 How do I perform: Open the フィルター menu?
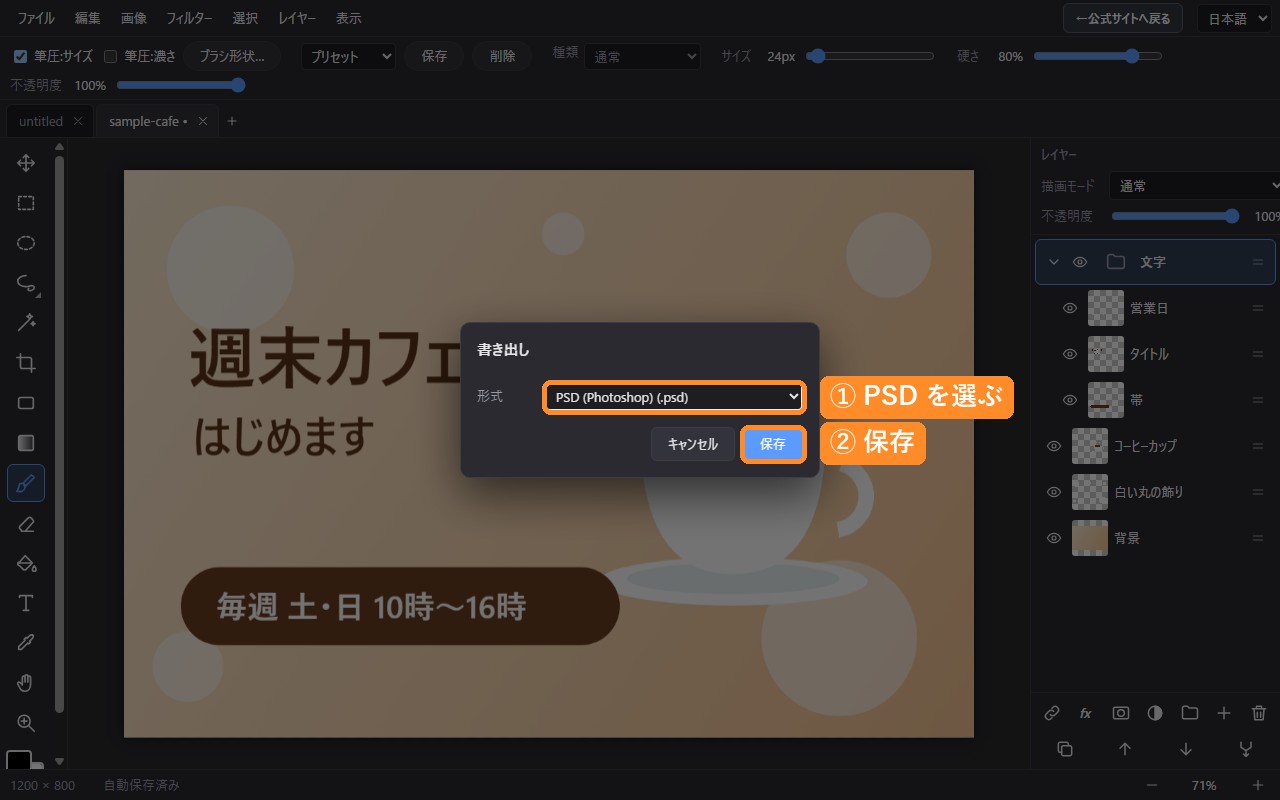(x=189, y=18)
